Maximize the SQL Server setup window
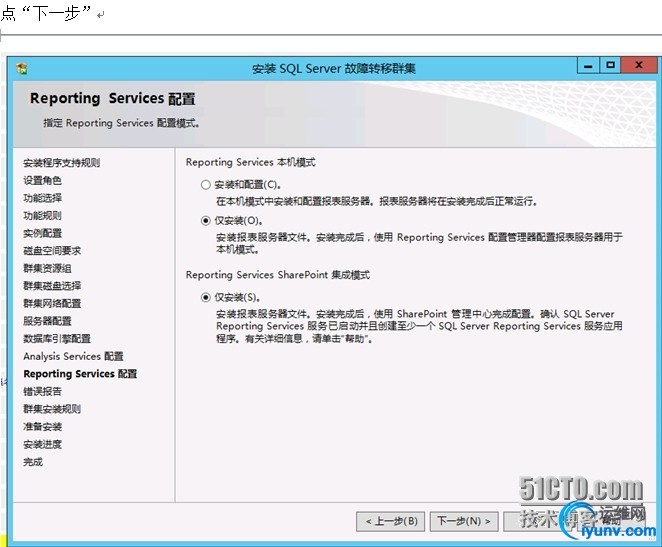662x547 pixels. (610, 65)
